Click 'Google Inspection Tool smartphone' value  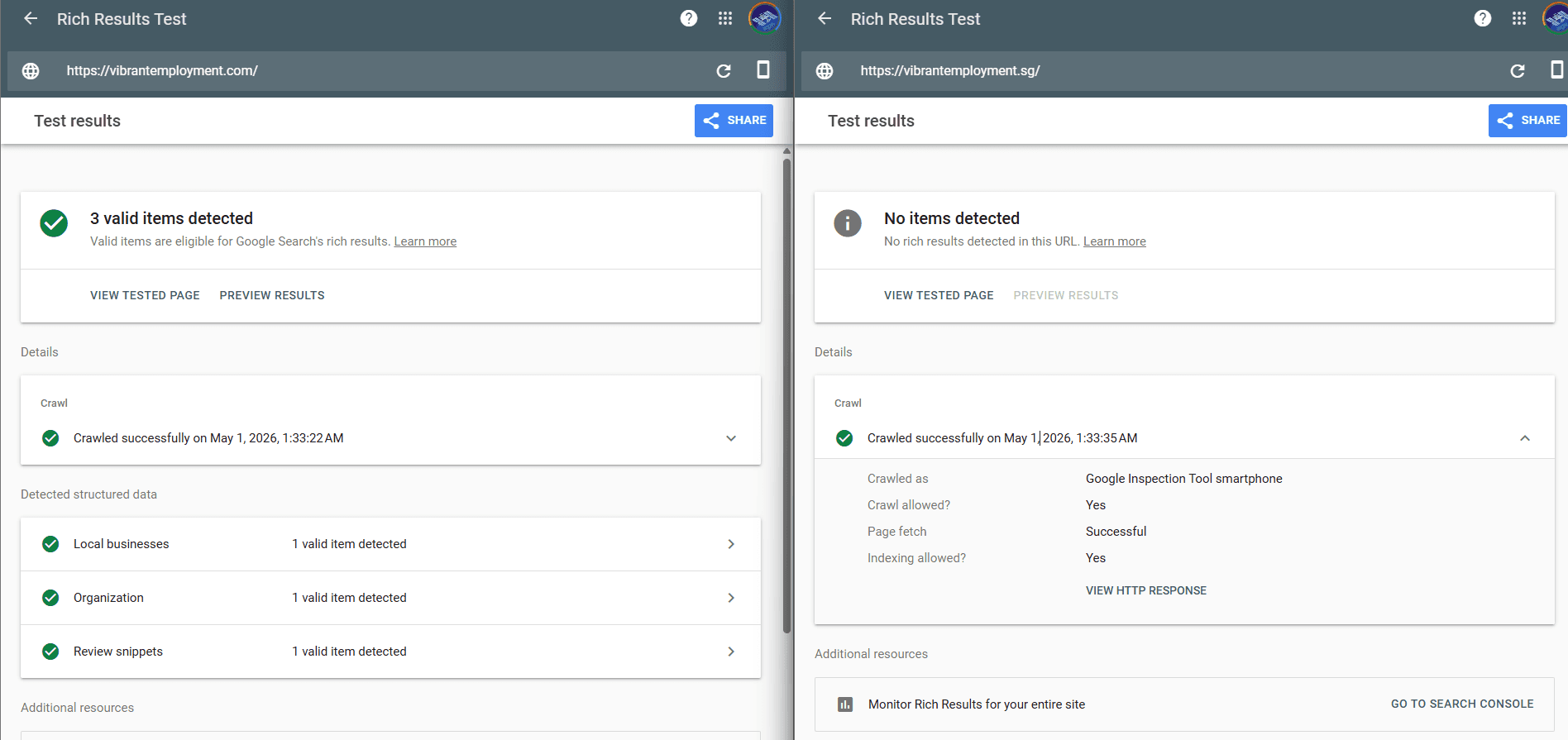point(1184,479)
